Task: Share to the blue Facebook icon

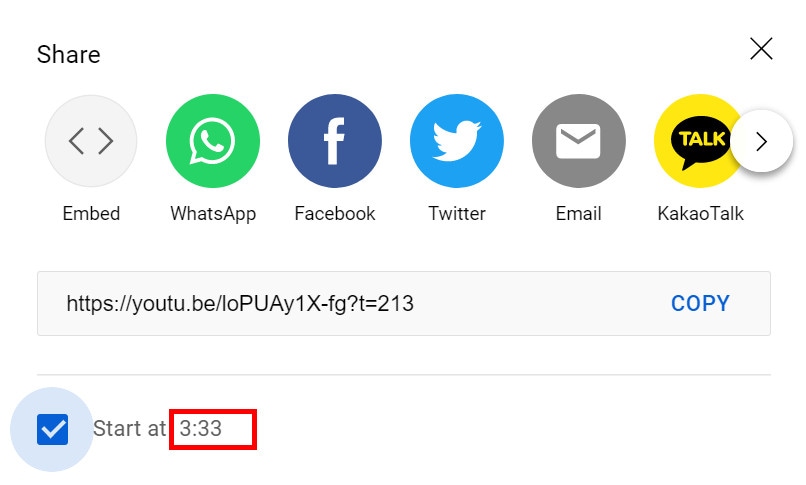Action: (x=335, y=141)
